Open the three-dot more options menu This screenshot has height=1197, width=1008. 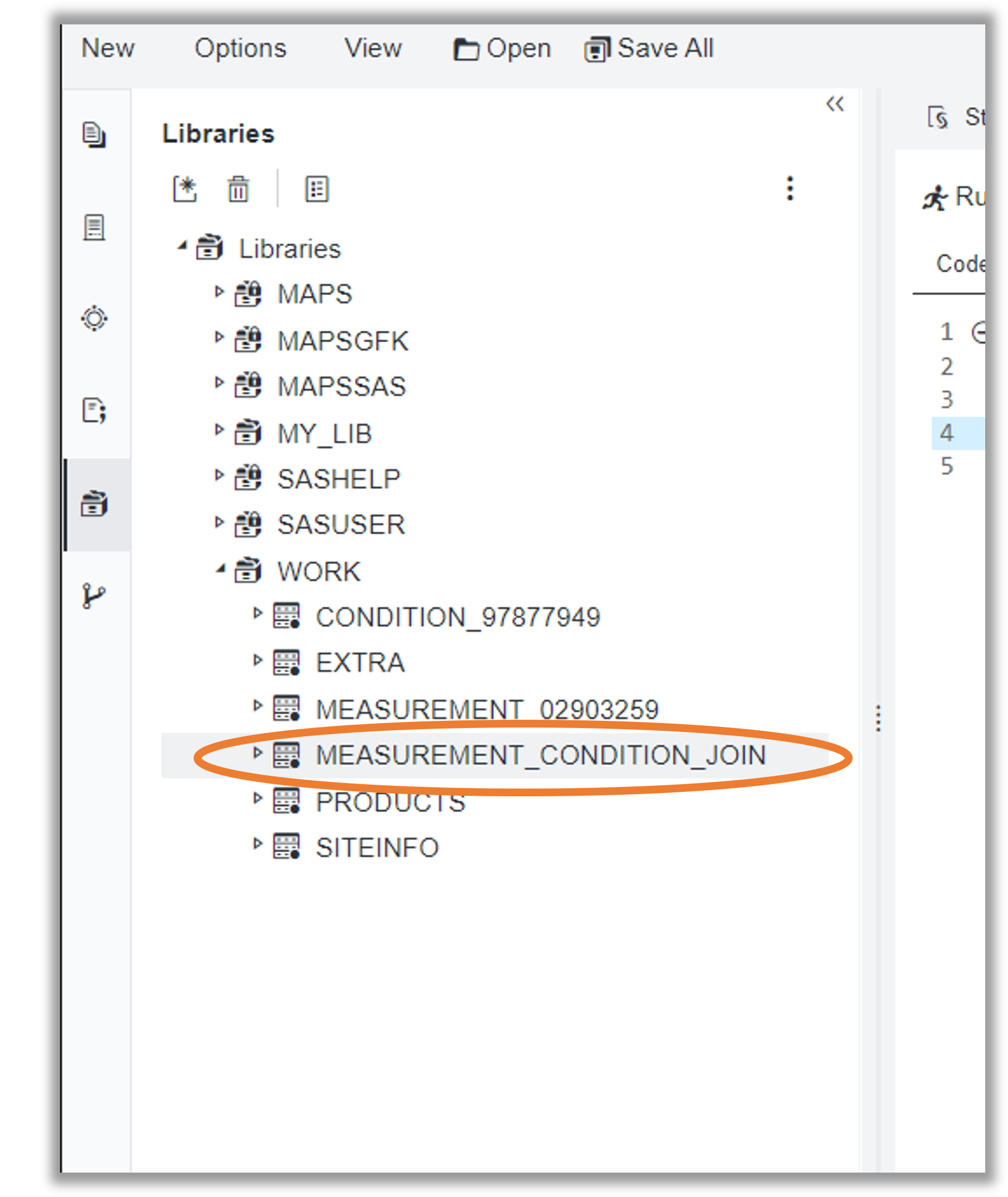click(790, 188)
